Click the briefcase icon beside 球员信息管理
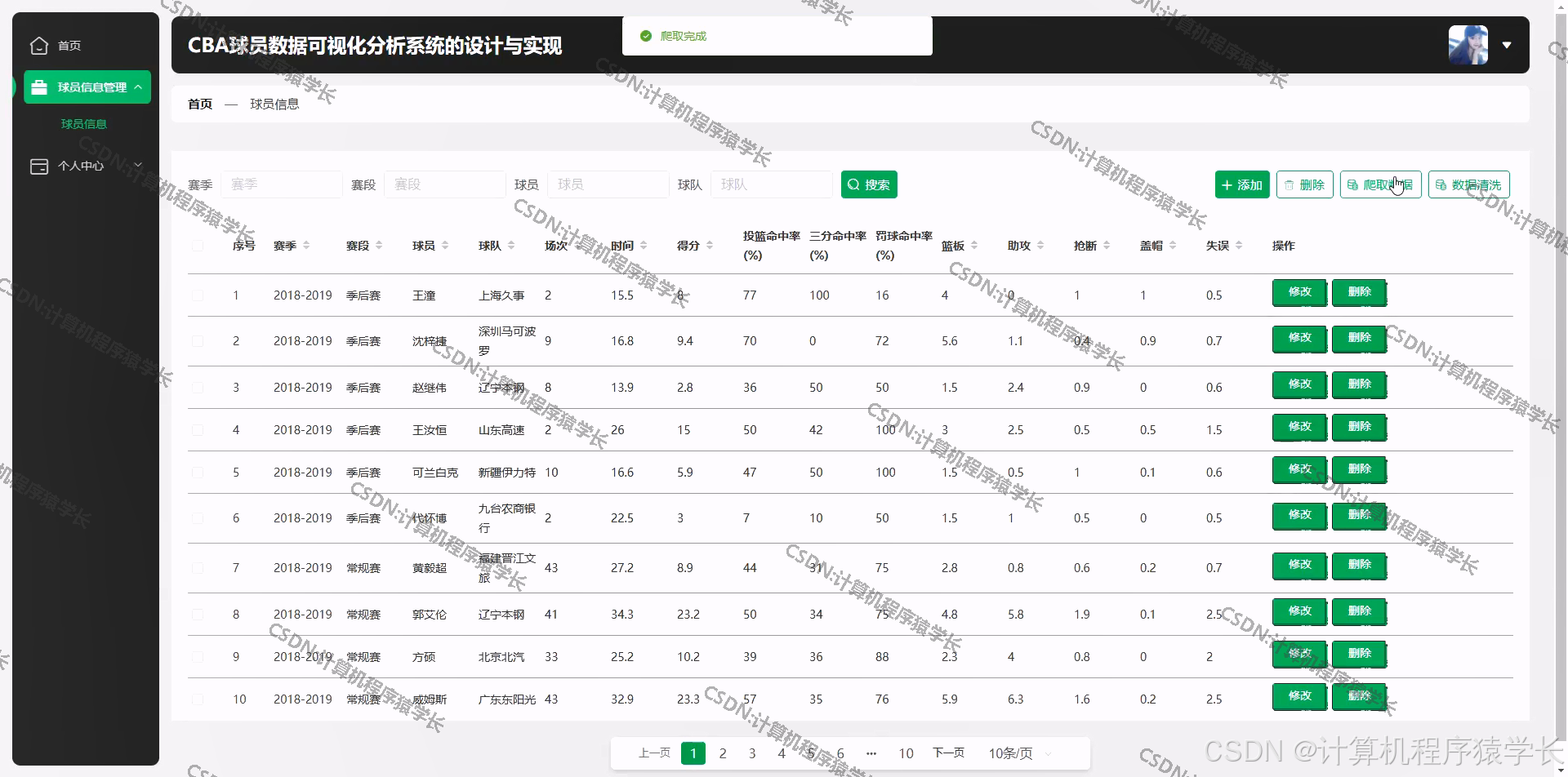The width and height of the screenshot is (1568, 777). click(39, 87)
